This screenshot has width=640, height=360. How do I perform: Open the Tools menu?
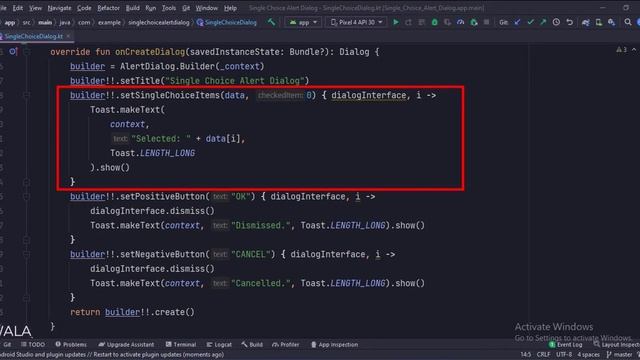click(169, 8)
